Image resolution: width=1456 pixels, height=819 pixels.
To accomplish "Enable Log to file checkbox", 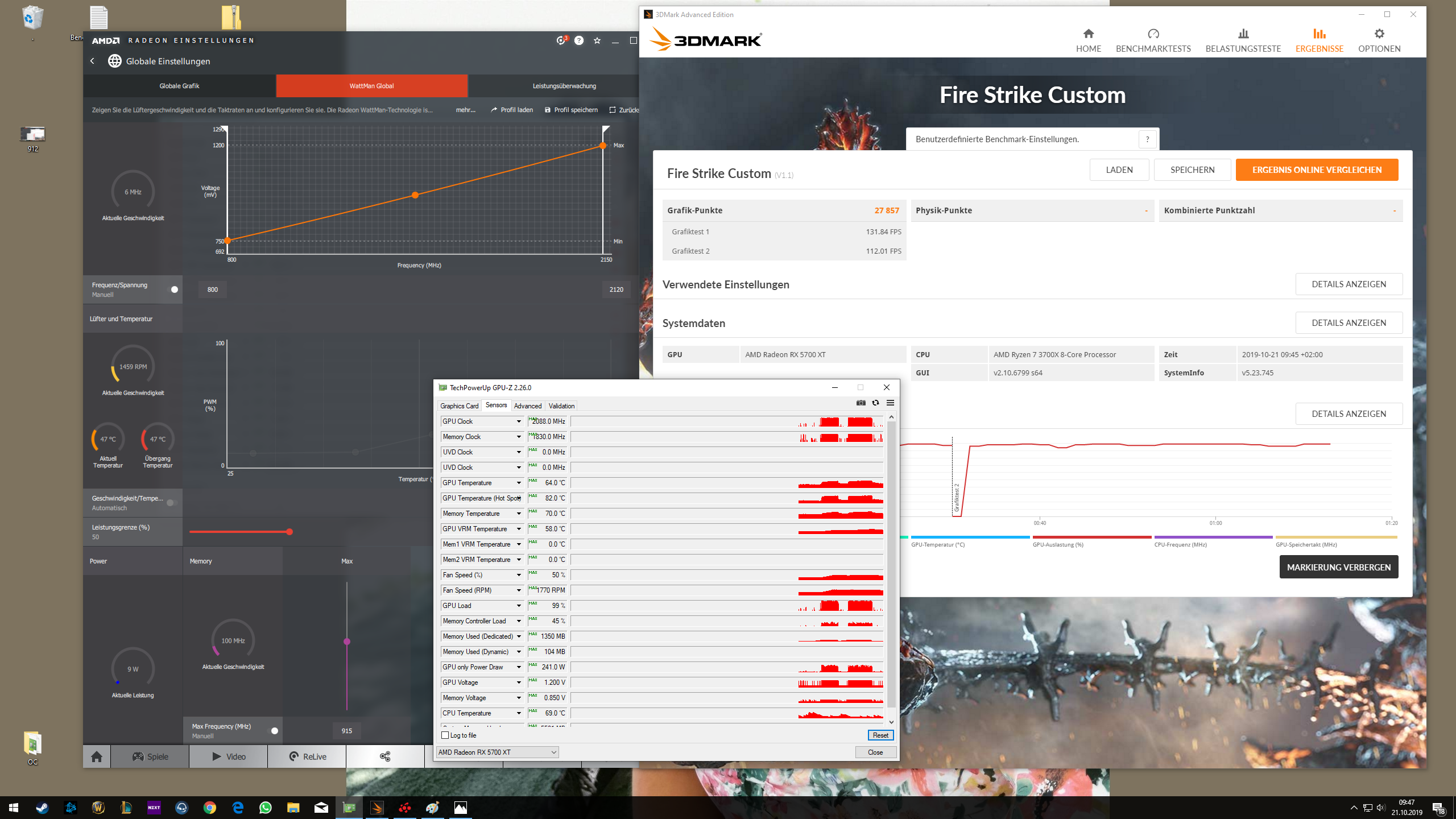I will point(445,735).
